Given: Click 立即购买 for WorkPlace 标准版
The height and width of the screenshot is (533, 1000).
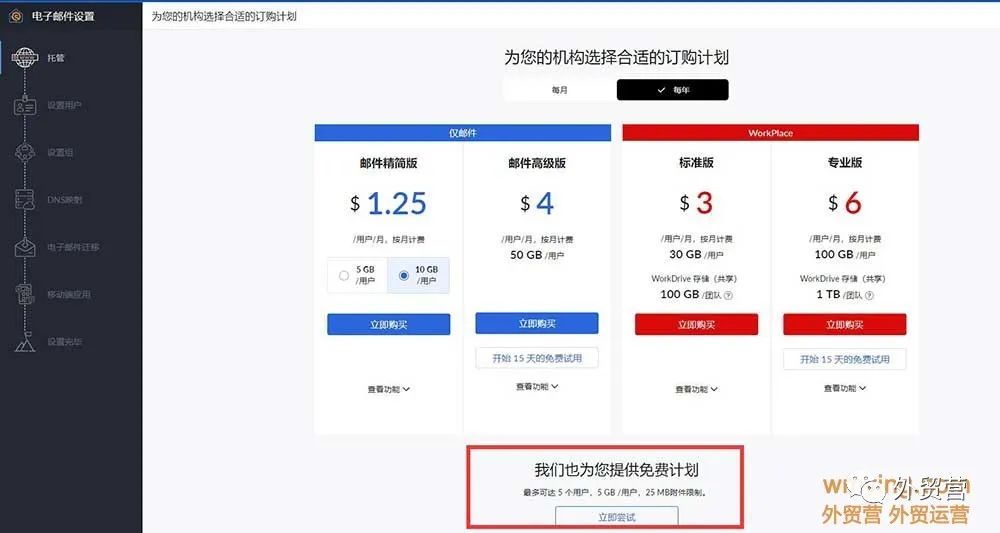Looking at the screenshot, I should coord(696,325).
